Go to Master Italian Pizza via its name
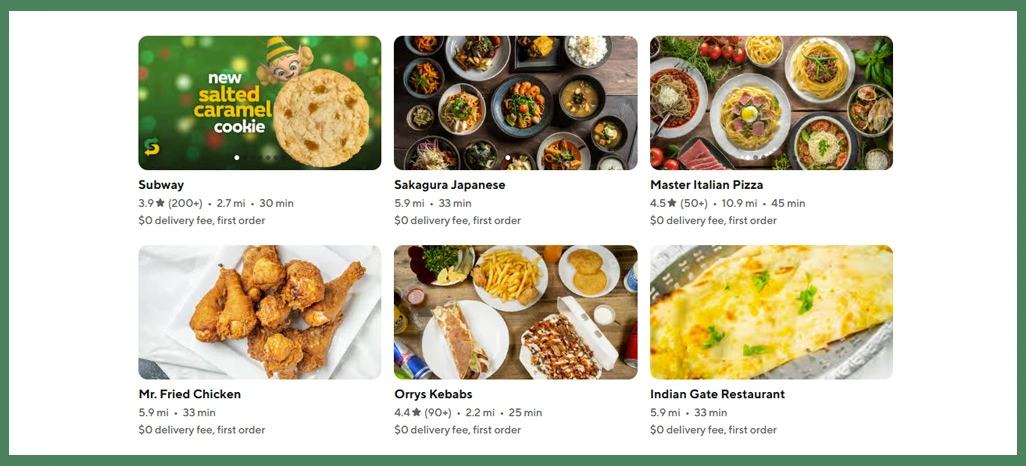 (706, 185)
